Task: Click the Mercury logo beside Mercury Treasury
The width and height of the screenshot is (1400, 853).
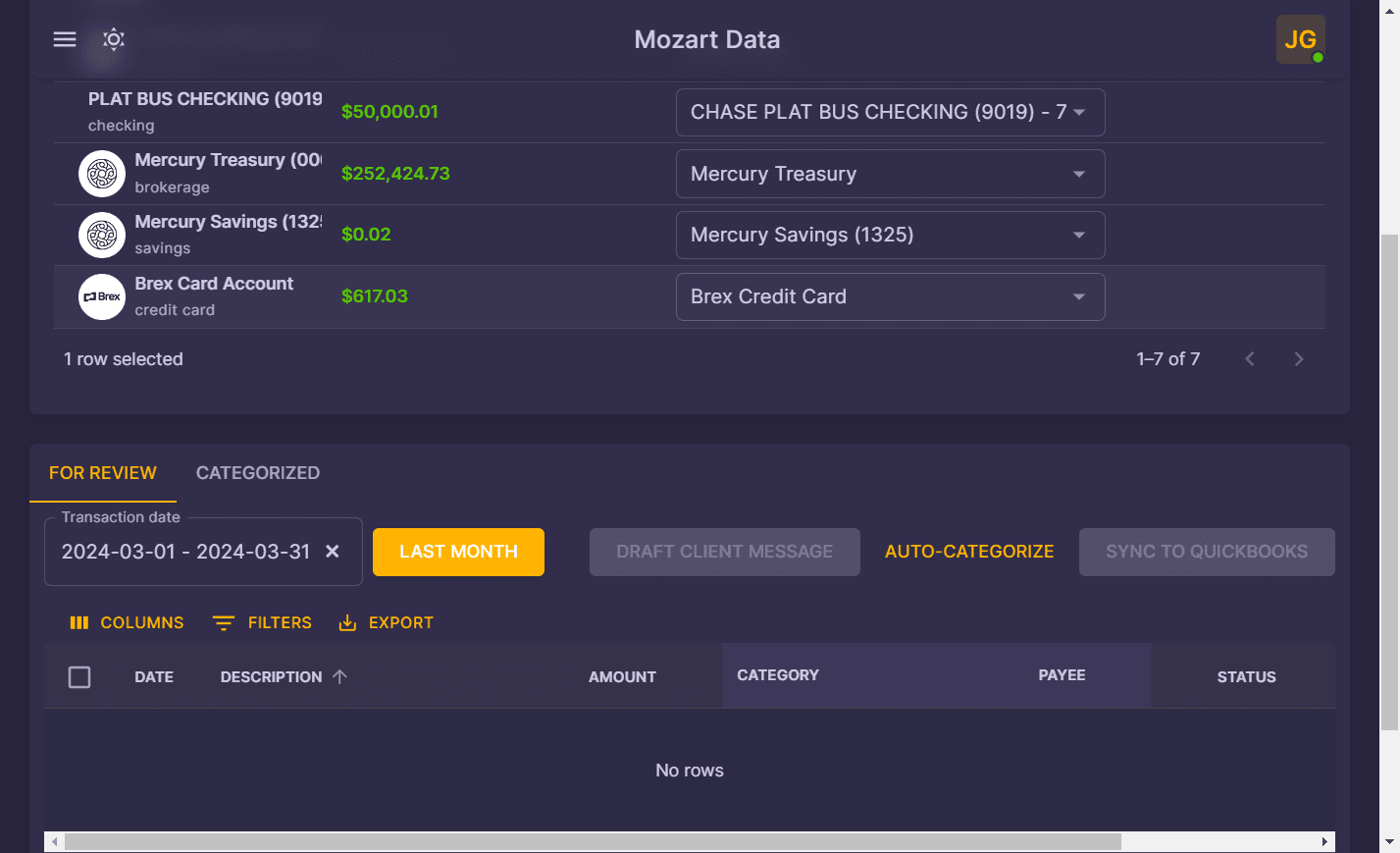Action: (101, 174)
